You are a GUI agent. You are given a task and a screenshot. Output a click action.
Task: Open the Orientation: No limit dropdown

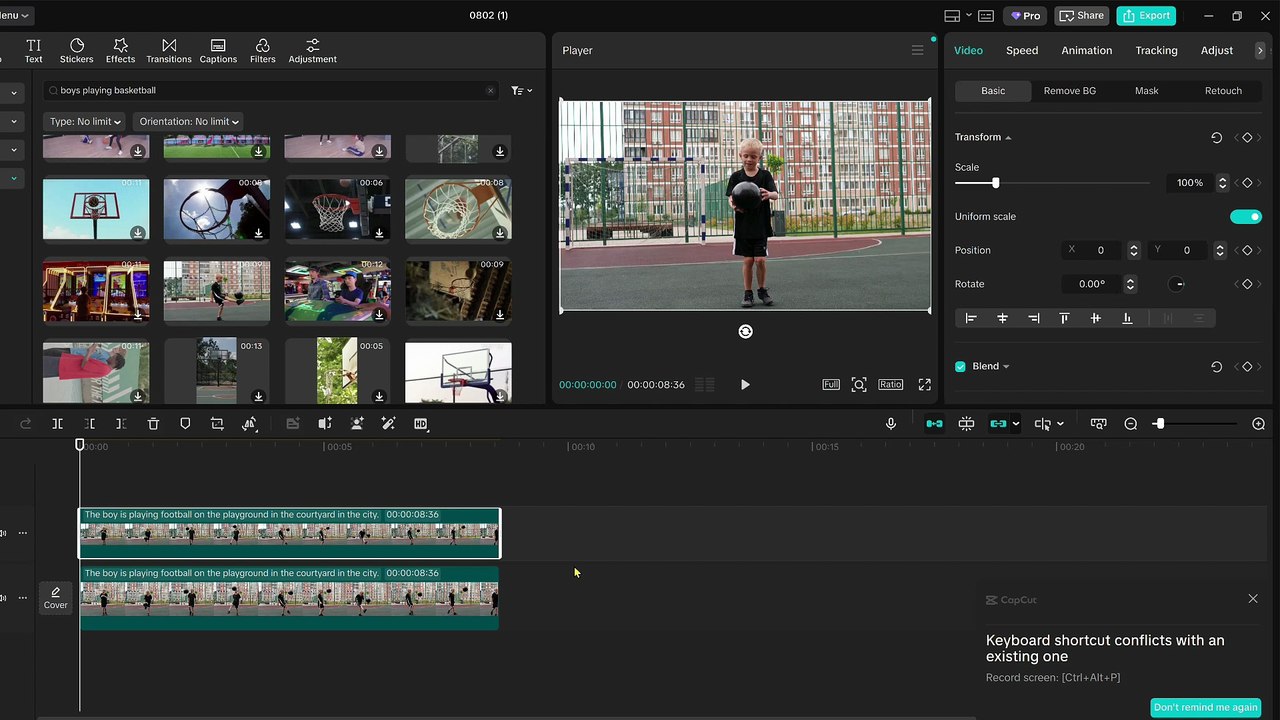coord(189,122)
